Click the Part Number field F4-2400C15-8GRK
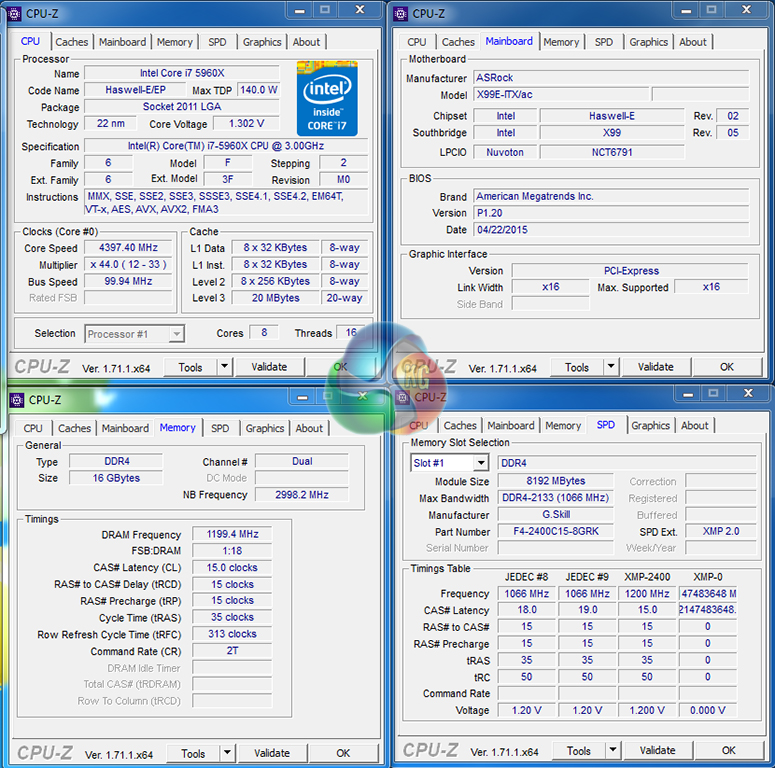 [555, 532]
